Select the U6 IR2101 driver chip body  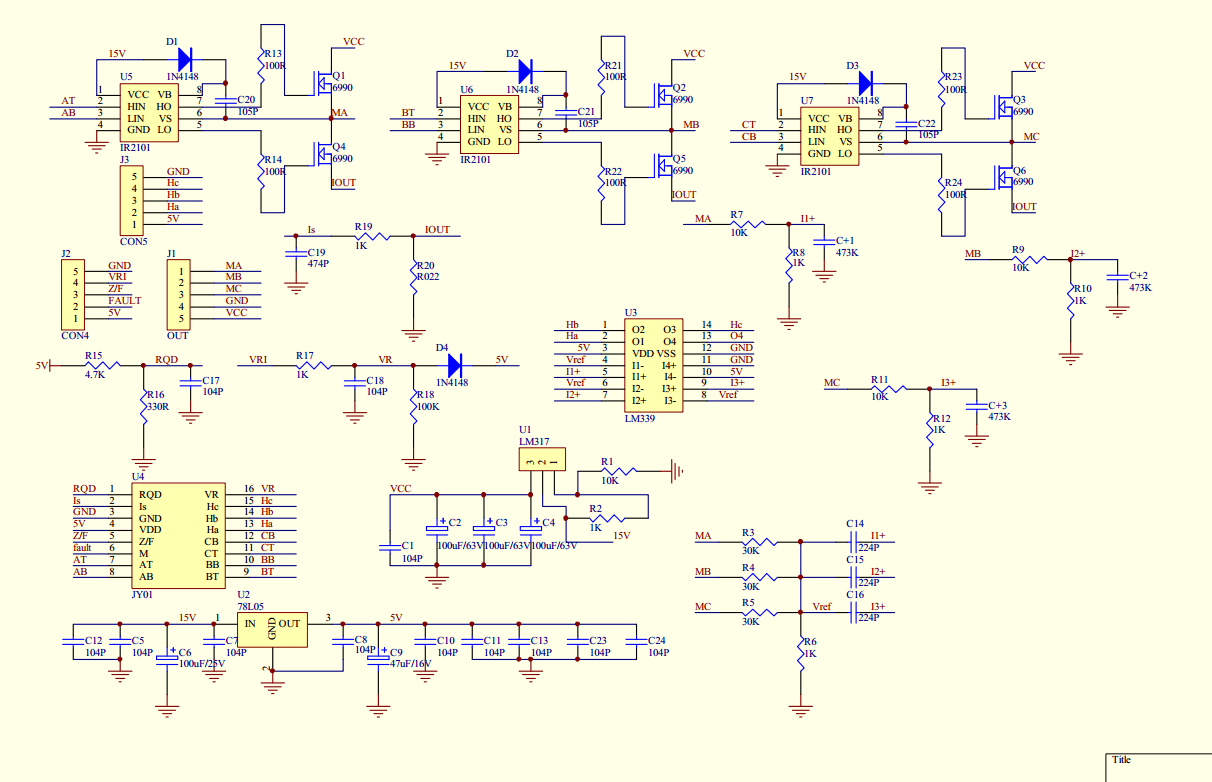coord(491,123)
